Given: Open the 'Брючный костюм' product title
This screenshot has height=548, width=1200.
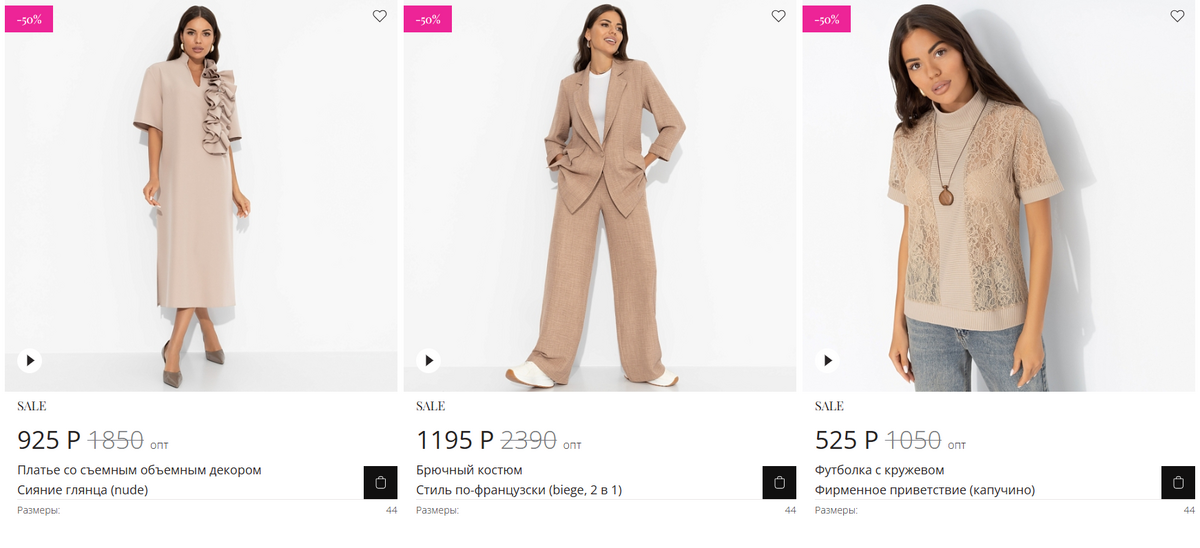Looking at the screenshot, I should coord(469,470).
